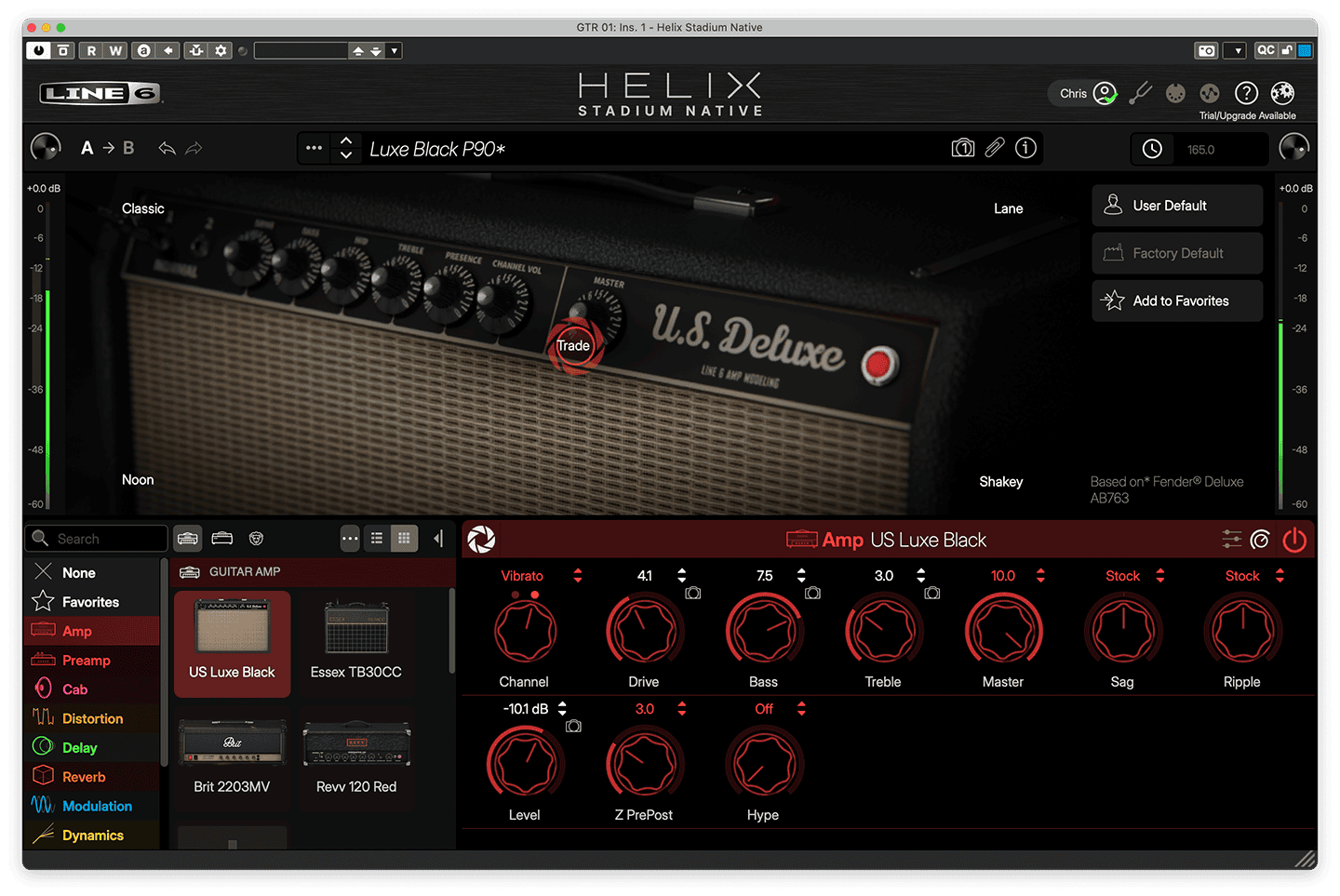Image resolution: width=1340 pixels, height=896 pixels.
Task: Adjust the Master 10.0 value stepper
Action: coord(1040,576)
